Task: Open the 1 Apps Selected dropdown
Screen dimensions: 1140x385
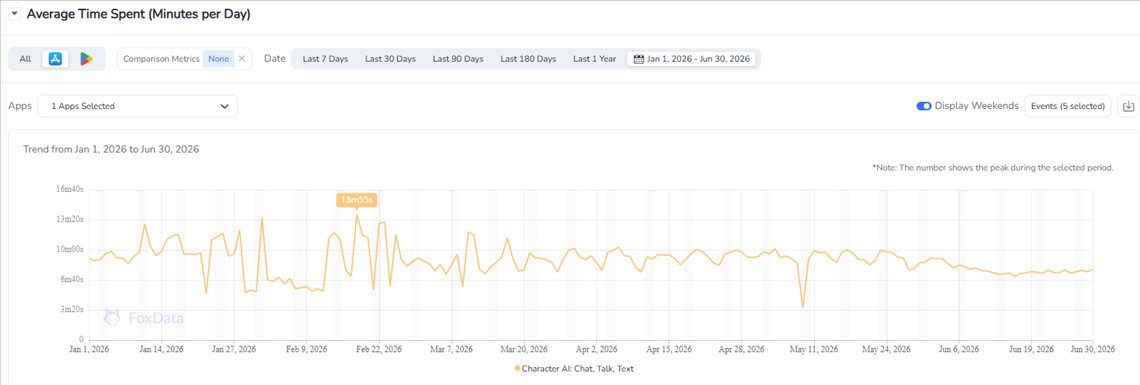Action: (137, 106)
